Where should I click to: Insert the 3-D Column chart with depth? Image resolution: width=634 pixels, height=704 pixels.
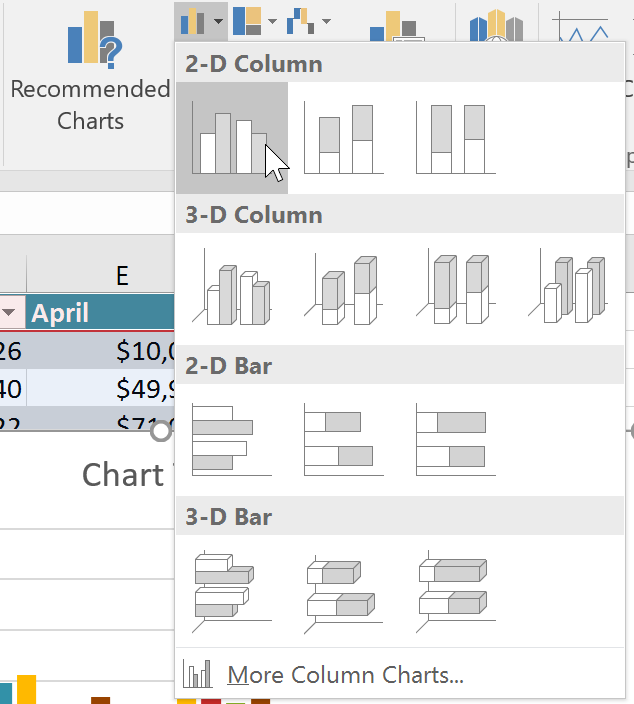568,289
